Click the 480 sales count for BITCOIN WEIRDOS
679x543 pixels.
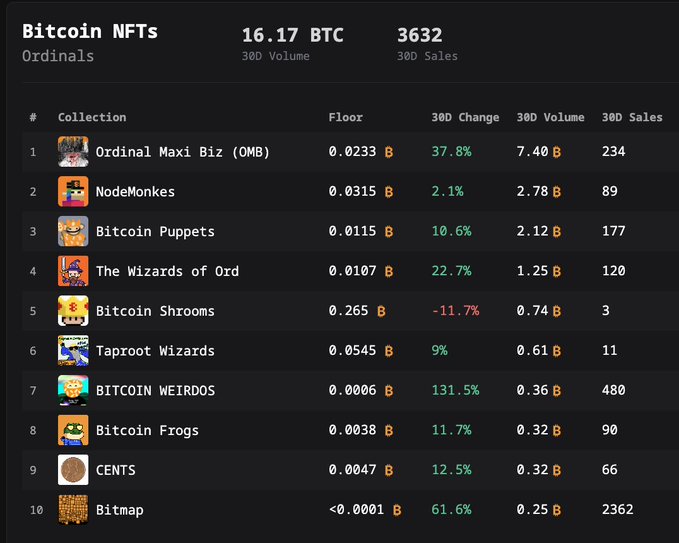tap(614, 391)
